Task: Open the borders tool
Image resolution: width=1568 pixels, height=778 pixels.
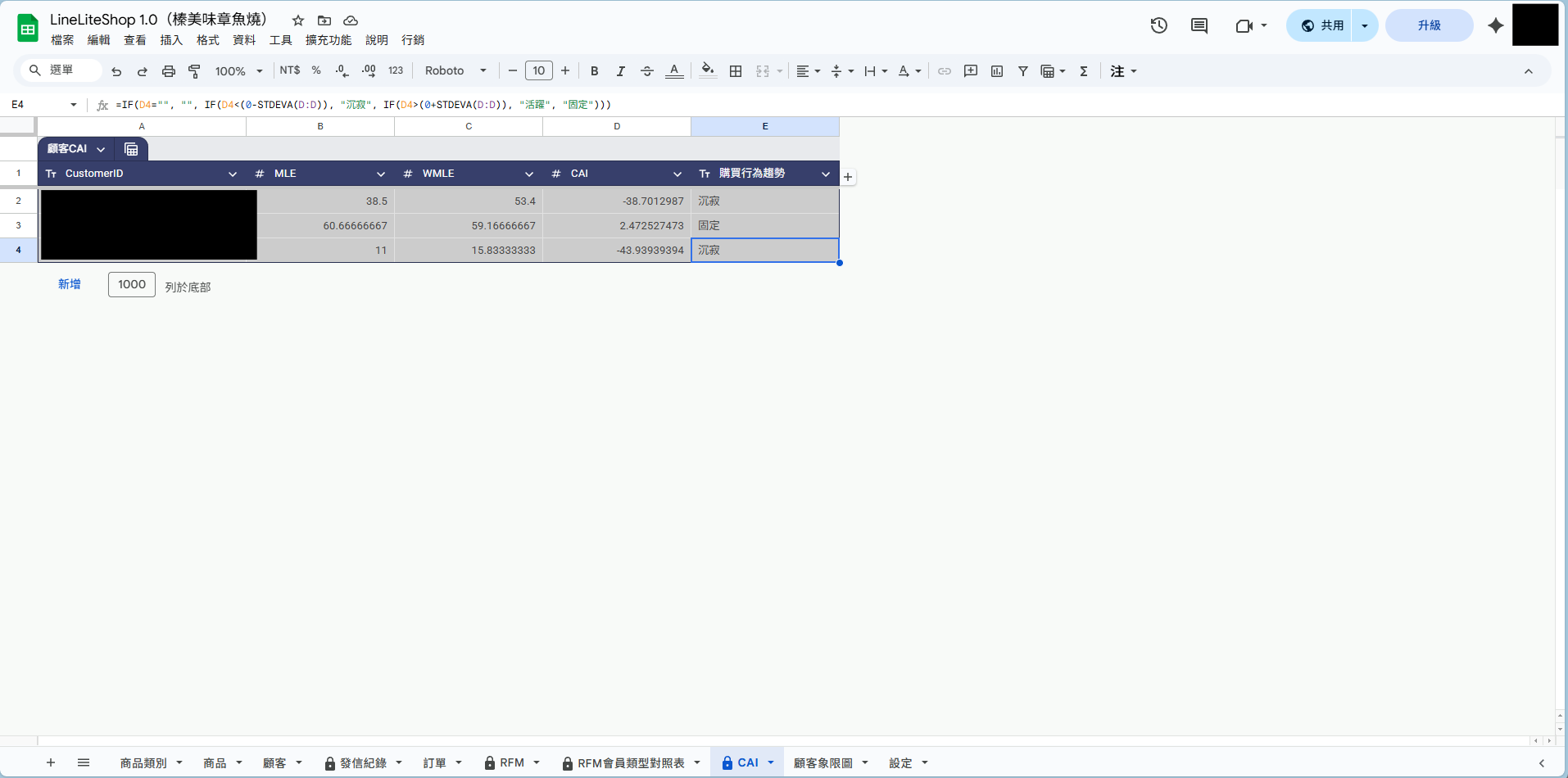Action: (x=736, y=71)
